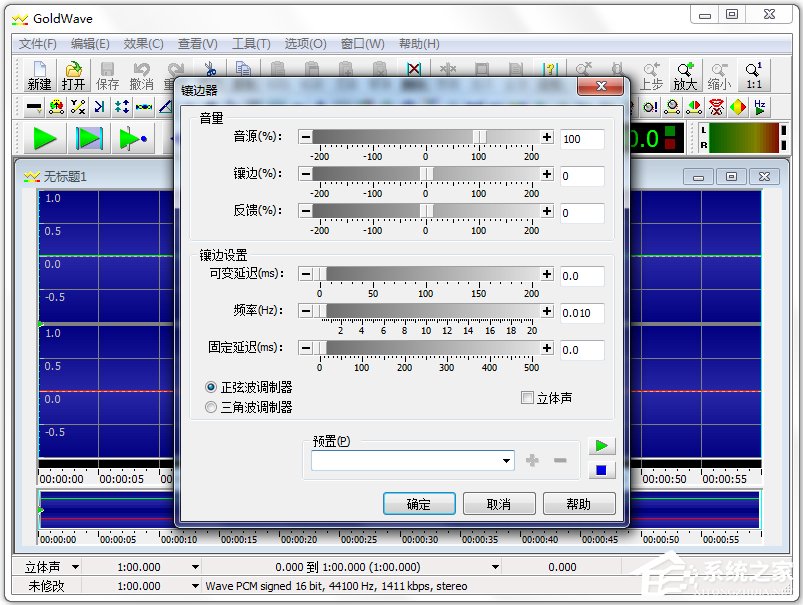Click the add preset plus button
Viewport: 803px width, 605px height.
(x=532, y=461)
